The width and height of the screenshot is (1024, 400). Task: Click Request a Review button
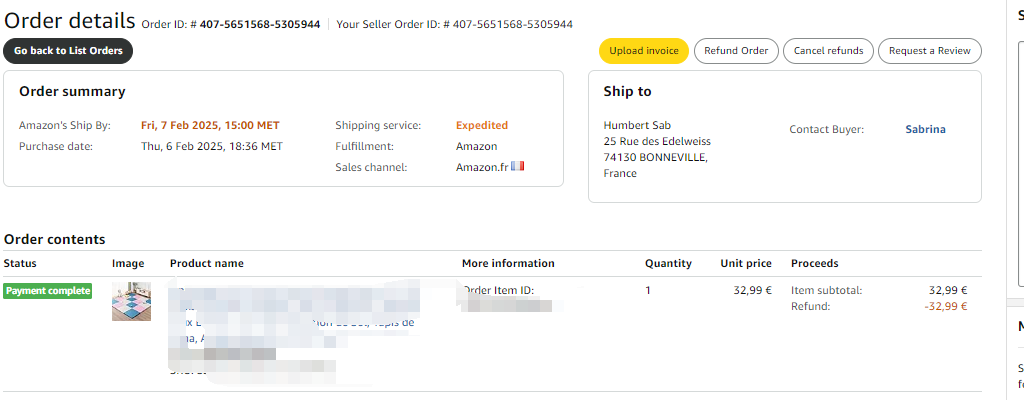(929, 51)
